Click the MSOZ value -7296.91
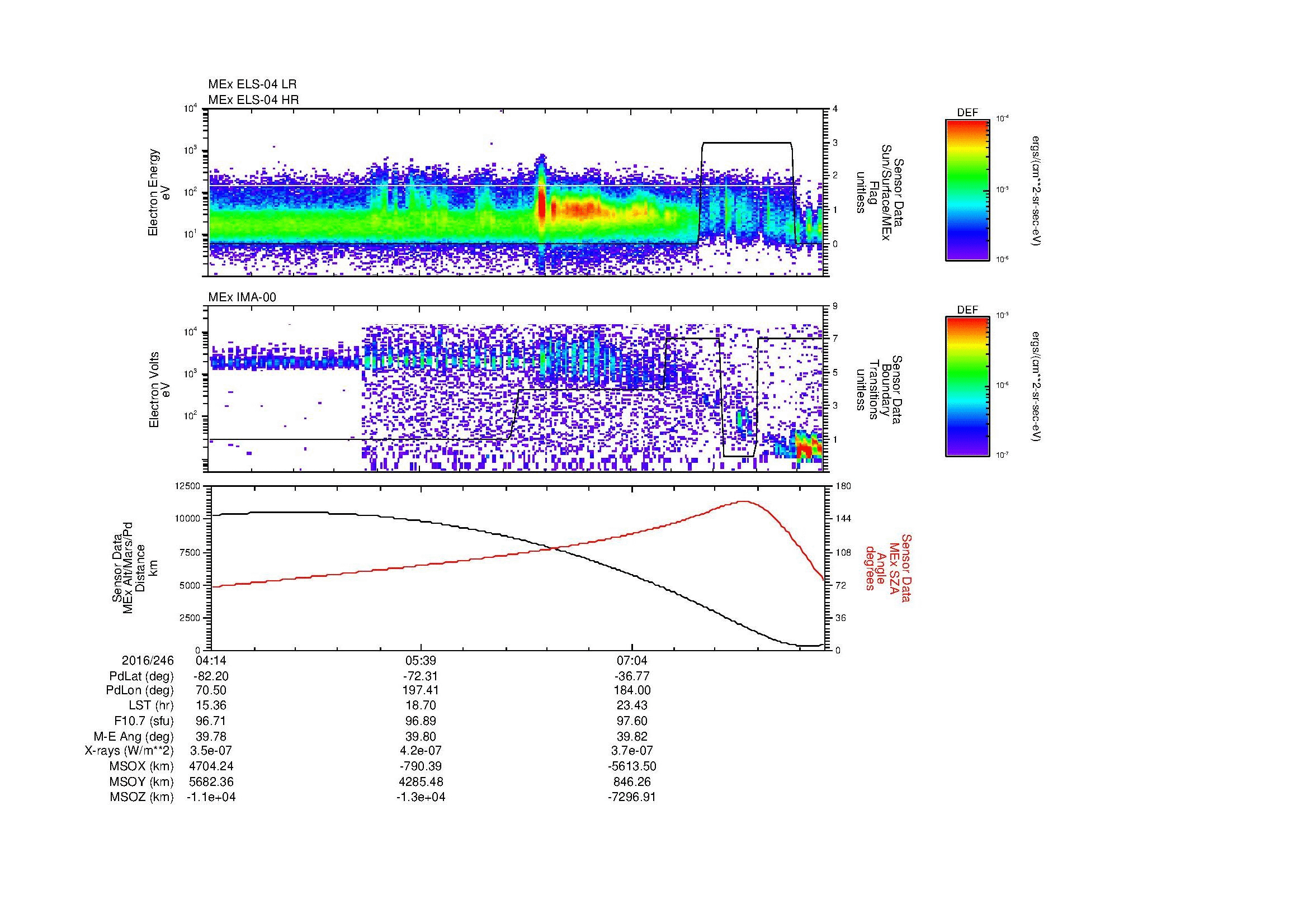 632,798
